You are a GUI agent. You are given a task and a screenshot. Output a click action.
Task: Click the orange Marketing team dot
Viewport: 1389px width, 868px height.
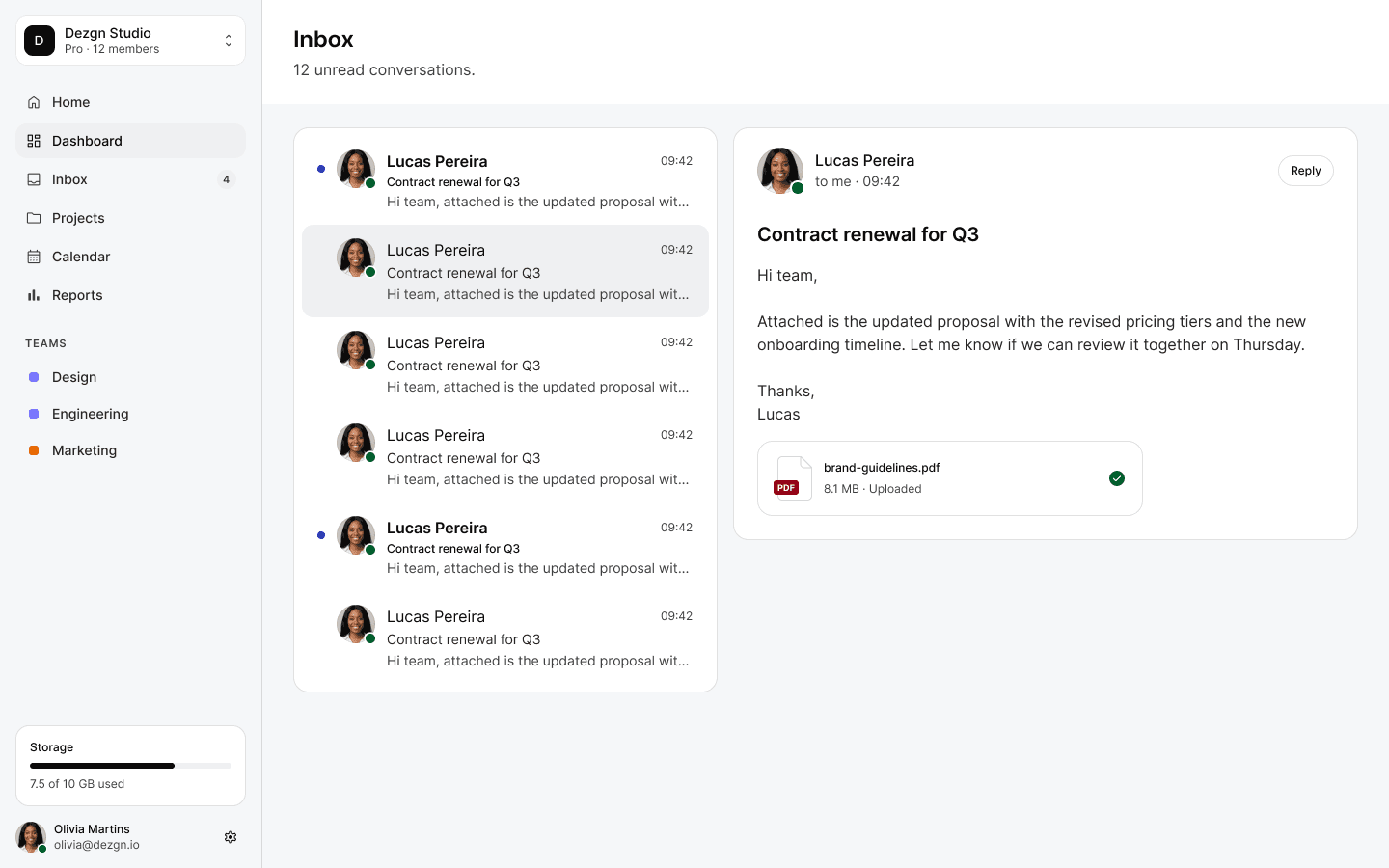(34, 450)
